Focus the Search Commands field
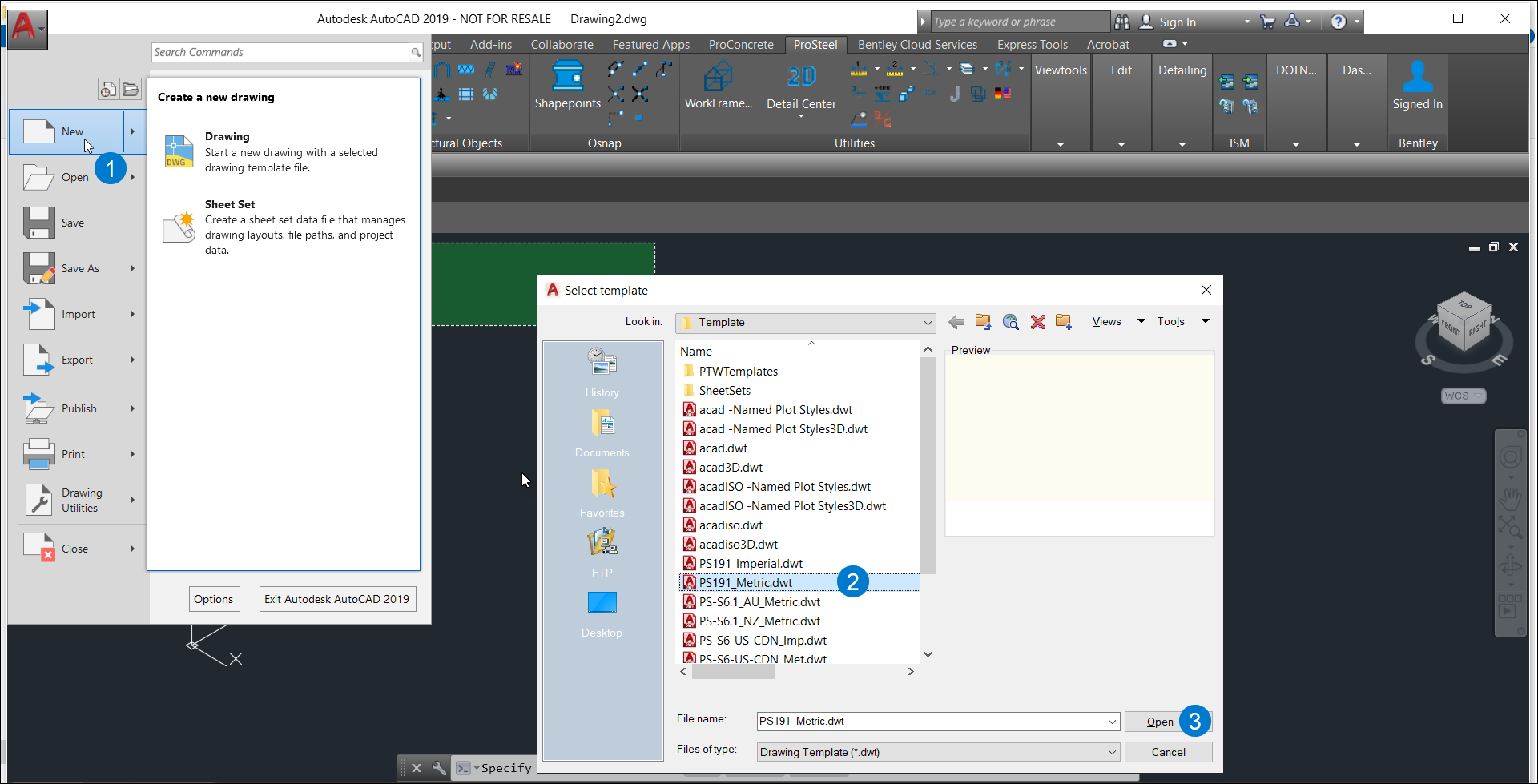 tap(280, 52)
